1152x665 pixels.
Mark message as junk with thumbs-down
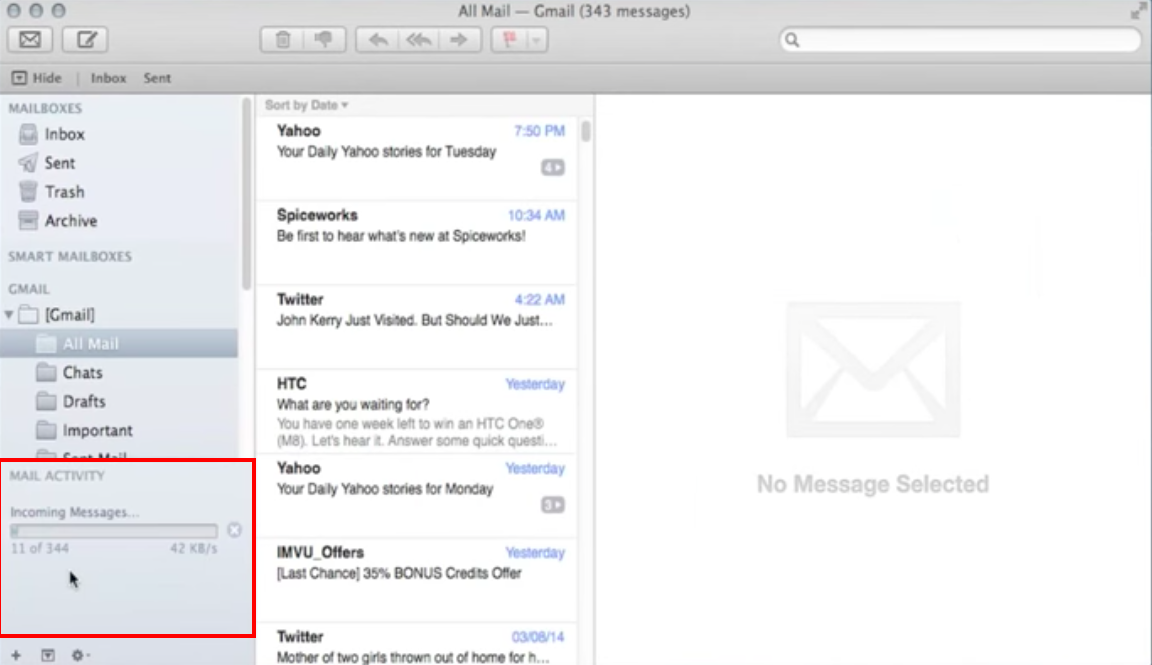point(324,40)
